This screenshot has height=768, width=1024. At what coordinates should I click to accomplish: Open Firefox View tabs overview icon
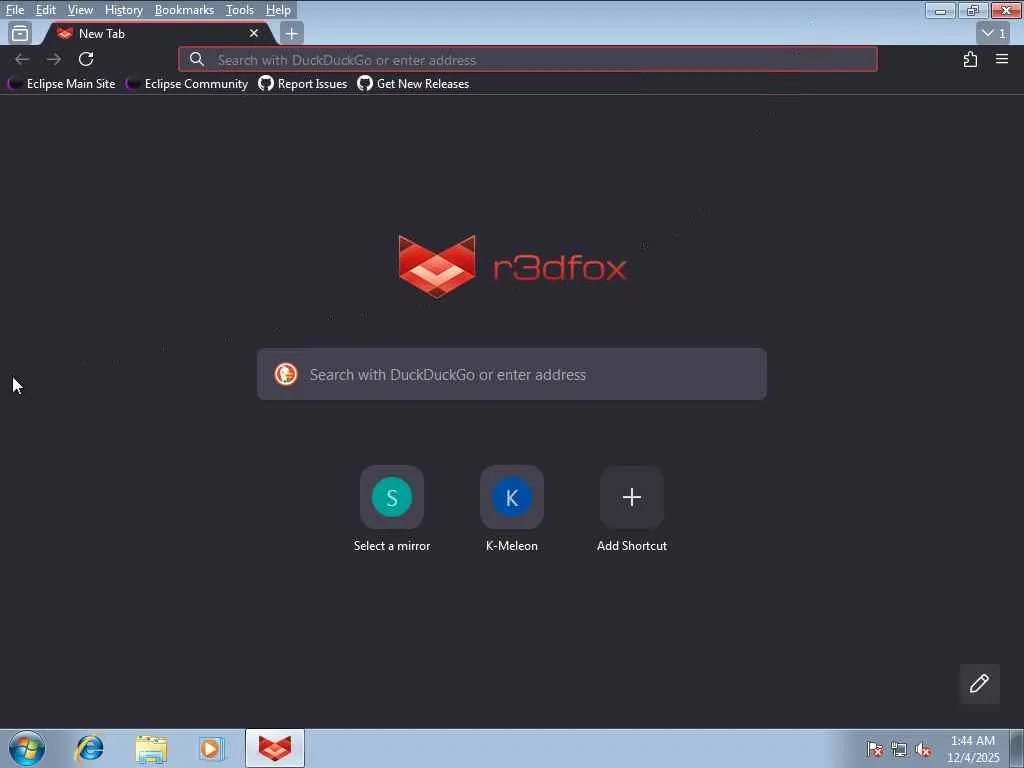[x=20, y=33]
